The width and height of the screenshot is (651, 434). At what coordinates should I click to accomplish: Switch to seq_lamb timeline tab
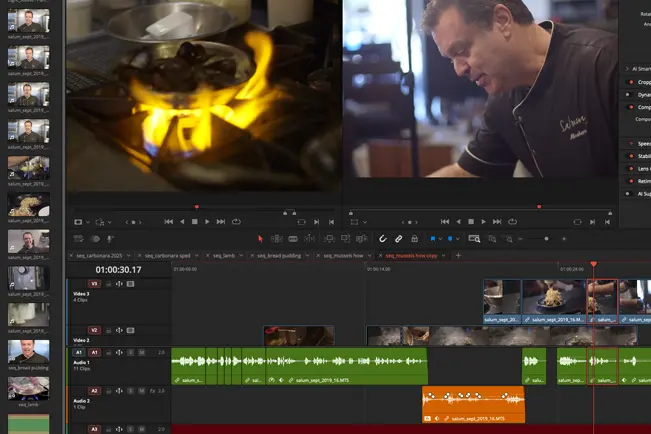(x=224, y=255)
